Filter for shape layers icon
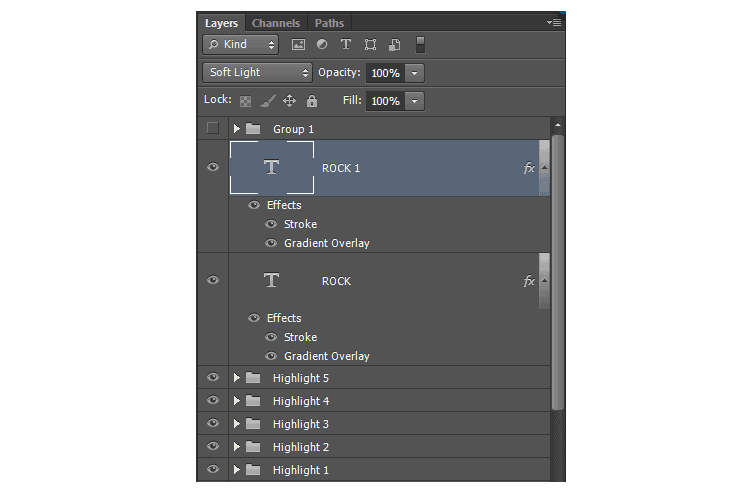 pos(370,45)
